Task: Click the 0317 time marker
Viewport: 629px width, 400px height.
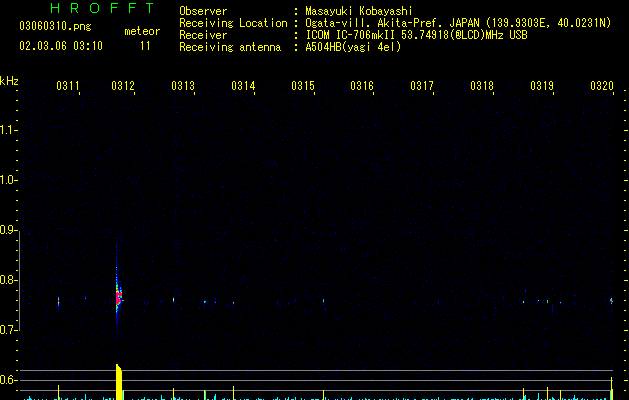Action: coord(422,85)
